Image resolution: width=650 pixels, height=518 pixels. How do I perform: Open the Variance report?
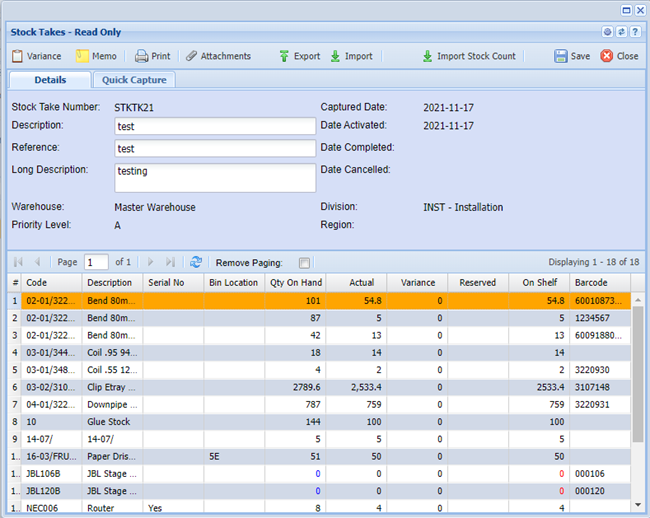point(37,56)
